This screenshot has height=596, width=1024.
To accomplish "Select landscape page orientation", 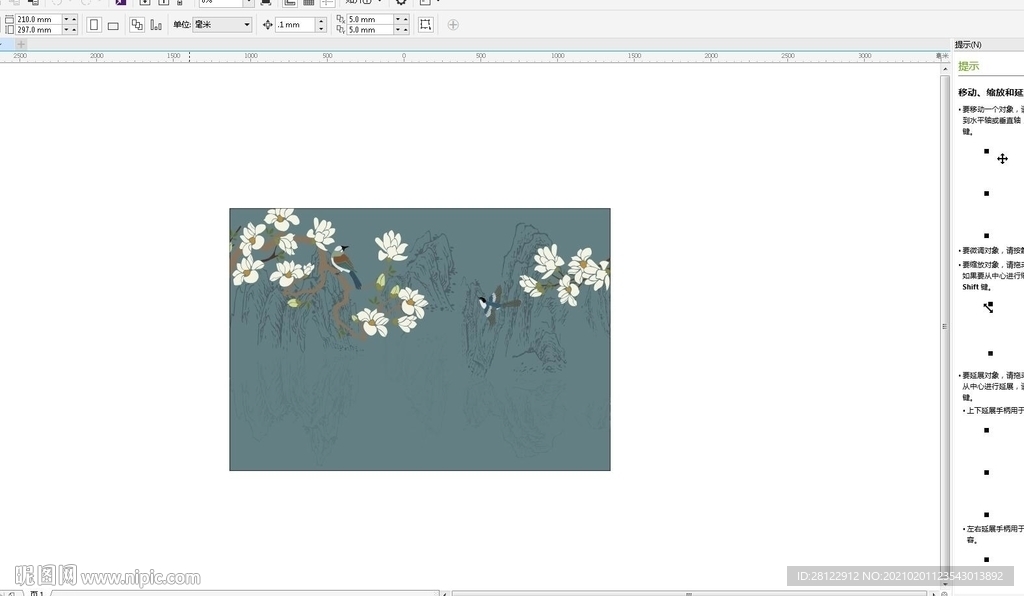I will point(113,25).
